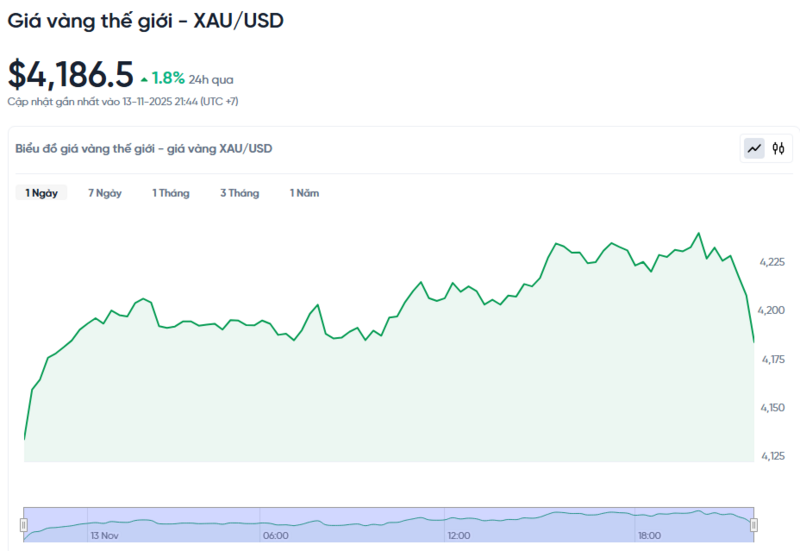Click the green up-arrow beside 1.8%
The width and height of the screenshot is (800, 551).
(x=145, y=78)
